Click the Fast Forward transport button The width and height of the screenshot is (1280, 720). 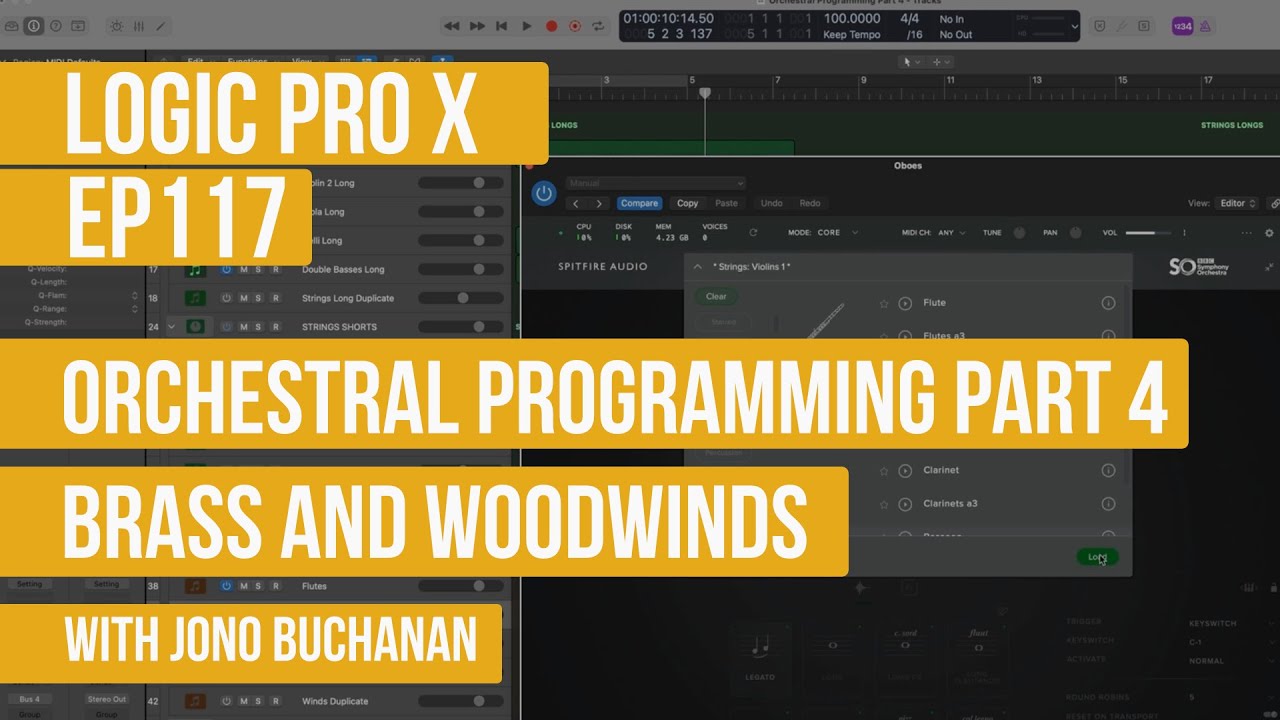pyautogui.click(x=477, y=26)
